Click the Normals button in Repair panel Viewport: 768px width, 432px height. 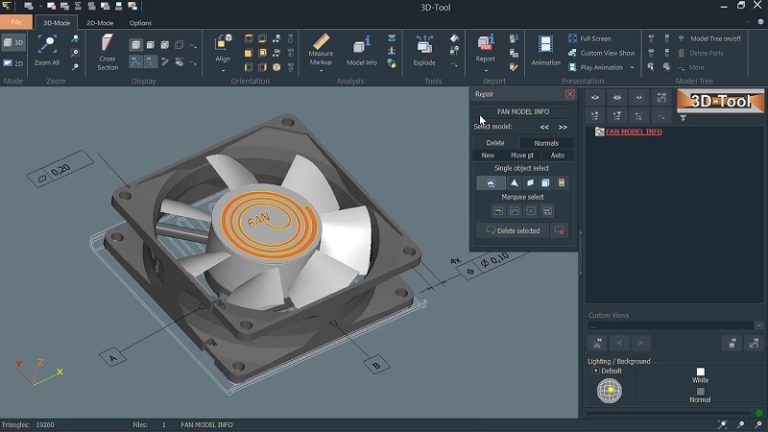[x=546, y=143]
